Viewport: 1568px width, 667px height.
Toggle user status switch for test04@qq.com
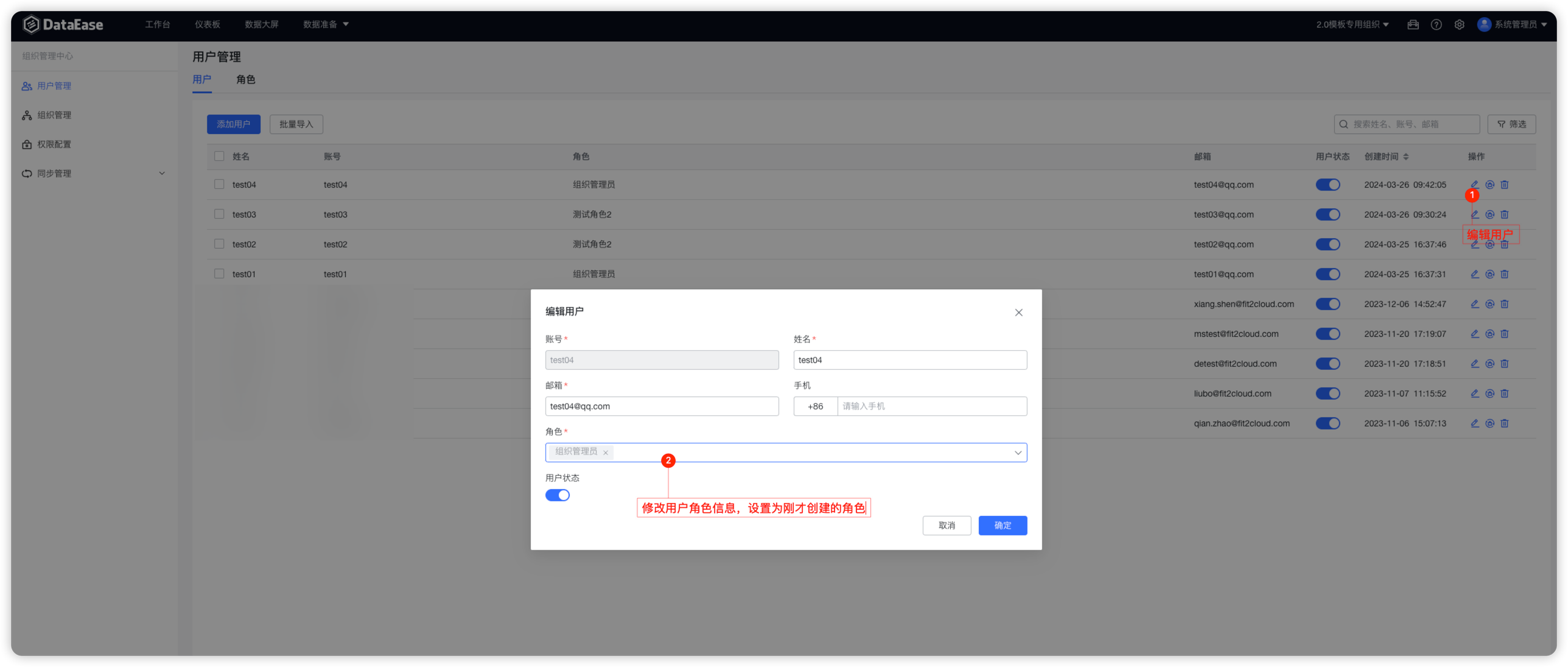(x=1328, y=185)
